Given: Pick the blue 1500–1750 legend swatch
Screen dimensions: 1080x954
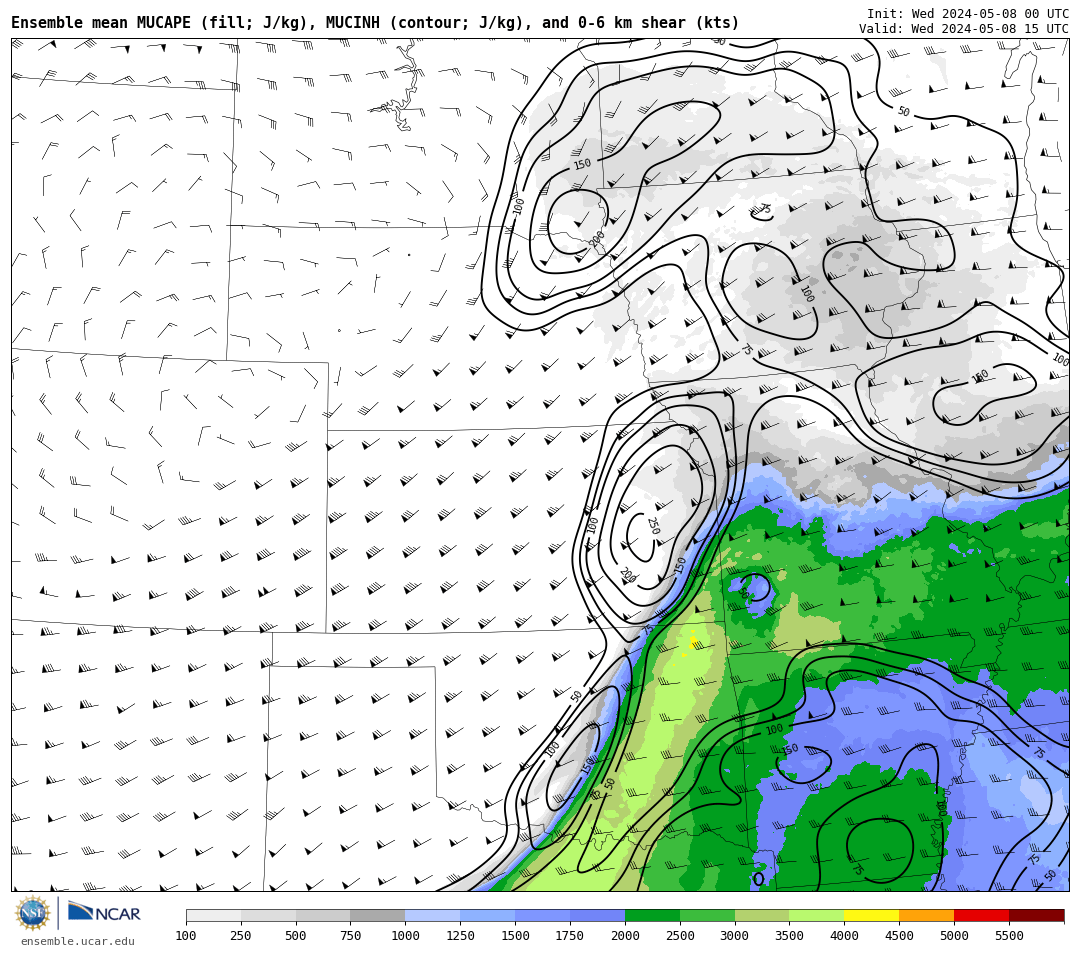Looking at the screenshot, I should [543, 915].
